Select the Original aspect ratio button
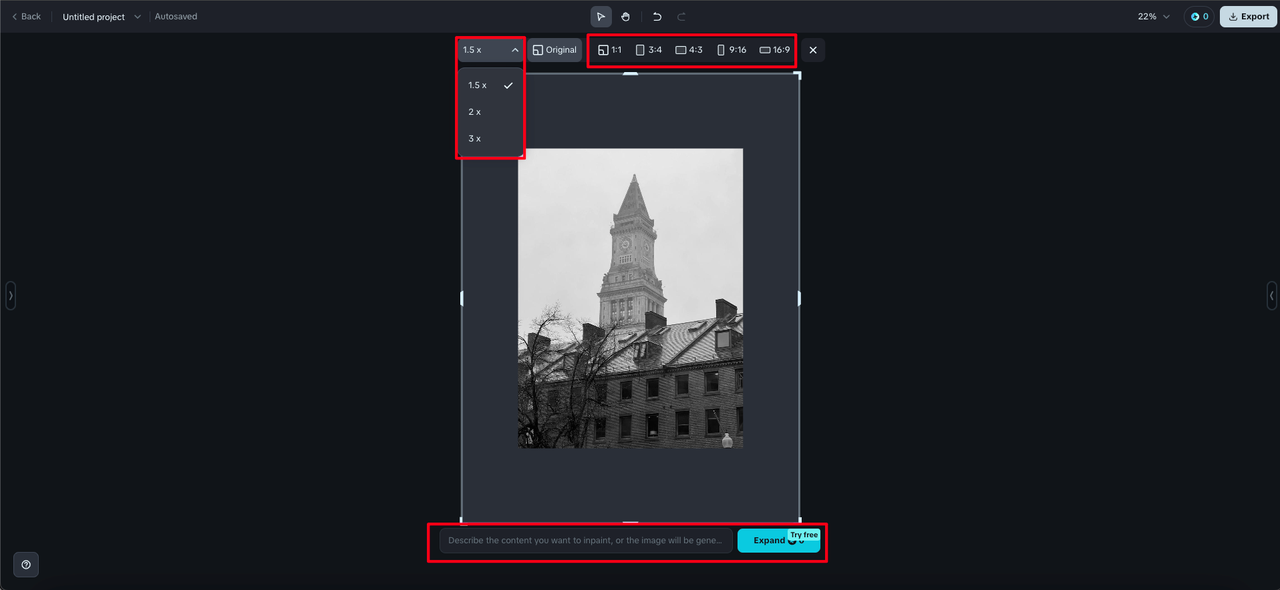Screen dimensions: 1280x590 [x=555, y=50]
